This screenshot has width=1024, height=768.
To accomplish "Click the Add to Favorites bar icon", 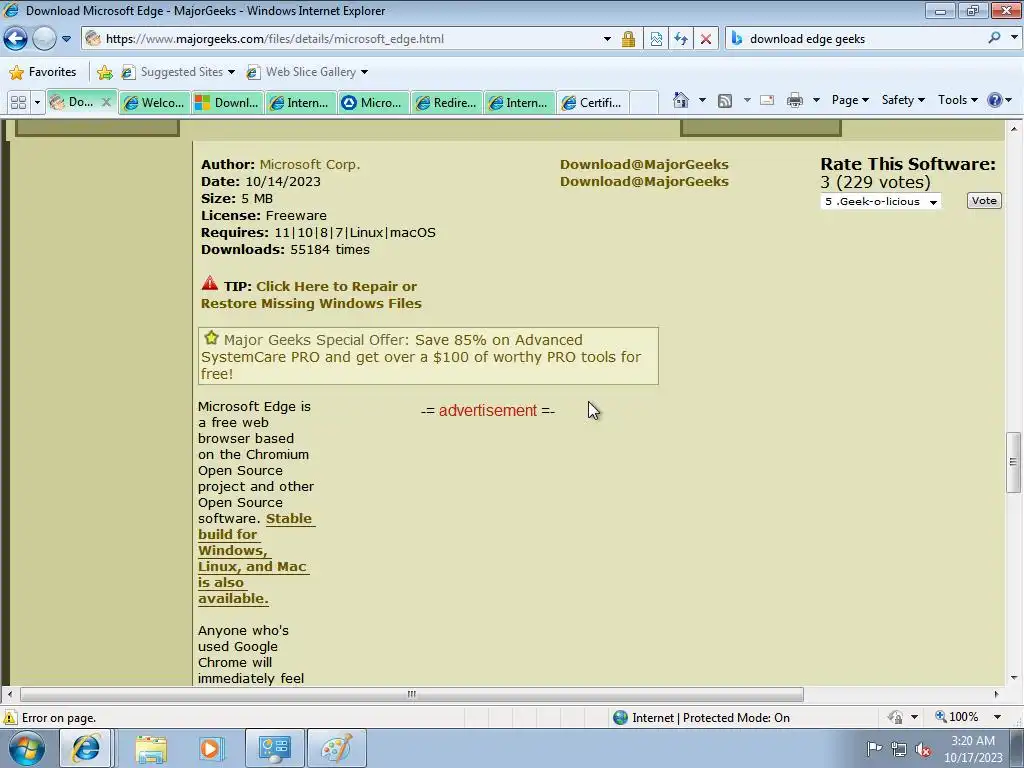I will (104, 72).
